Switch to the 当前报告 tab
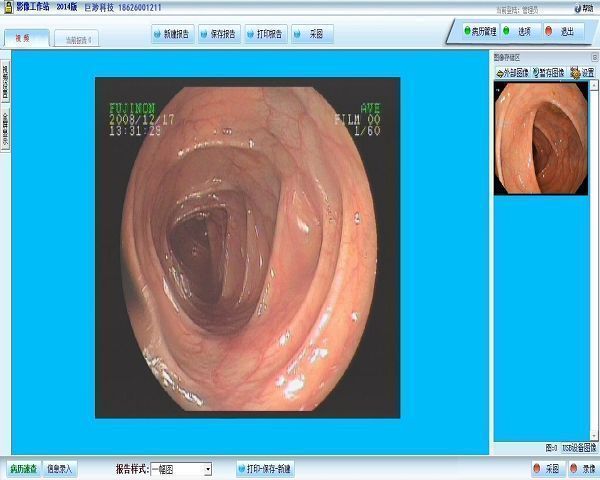The image size is (600, 480). (x=79, y=40)
